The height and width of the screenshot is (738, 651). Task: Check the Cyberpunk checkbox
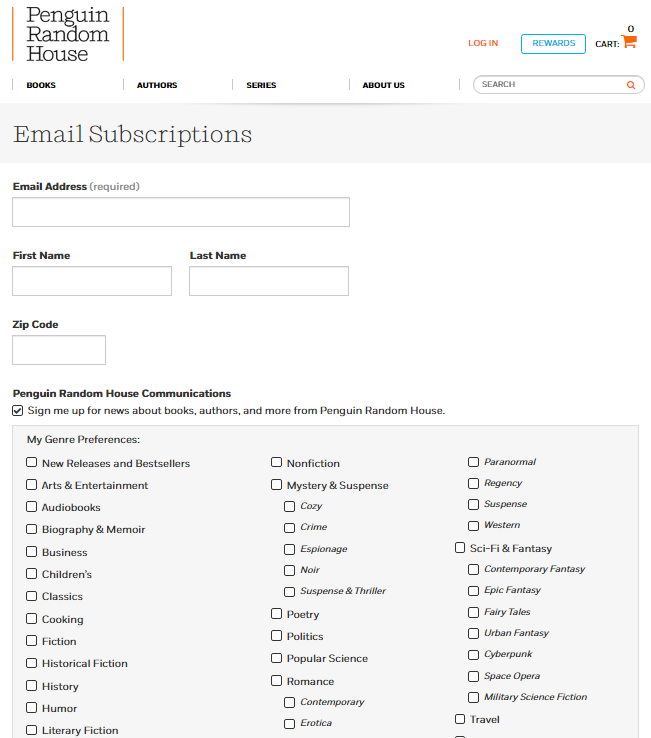coord(474,655)
